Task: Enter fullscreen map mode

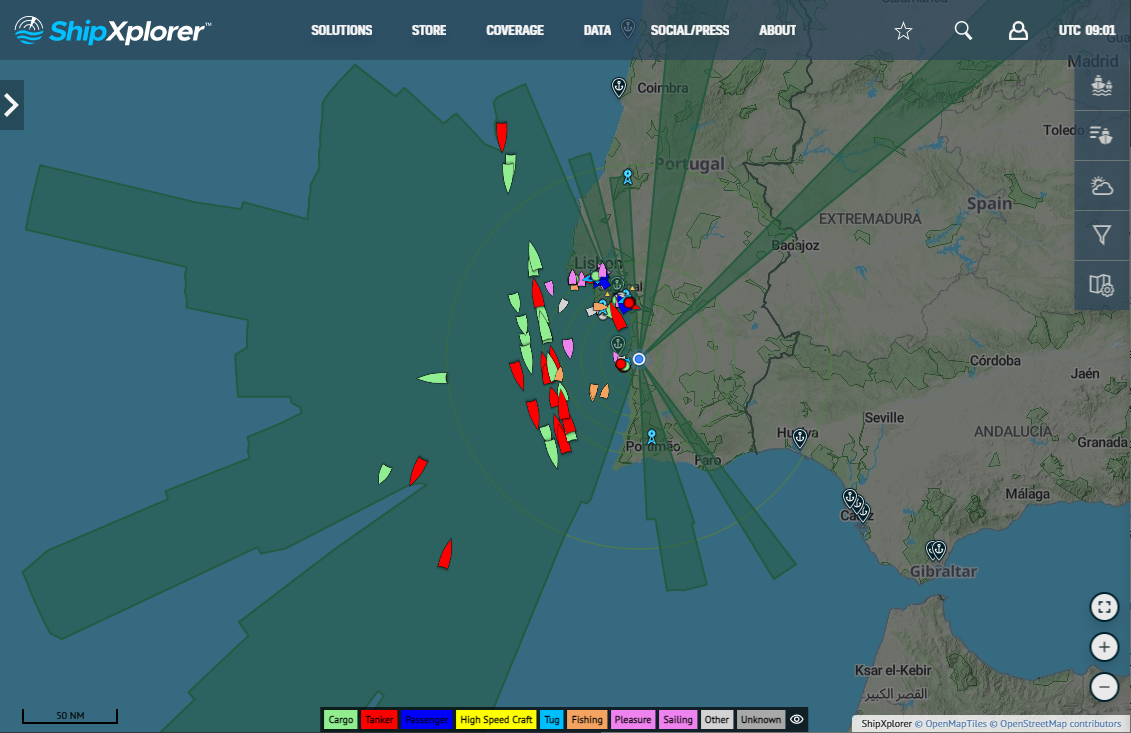Action: tap(1104, 607)
